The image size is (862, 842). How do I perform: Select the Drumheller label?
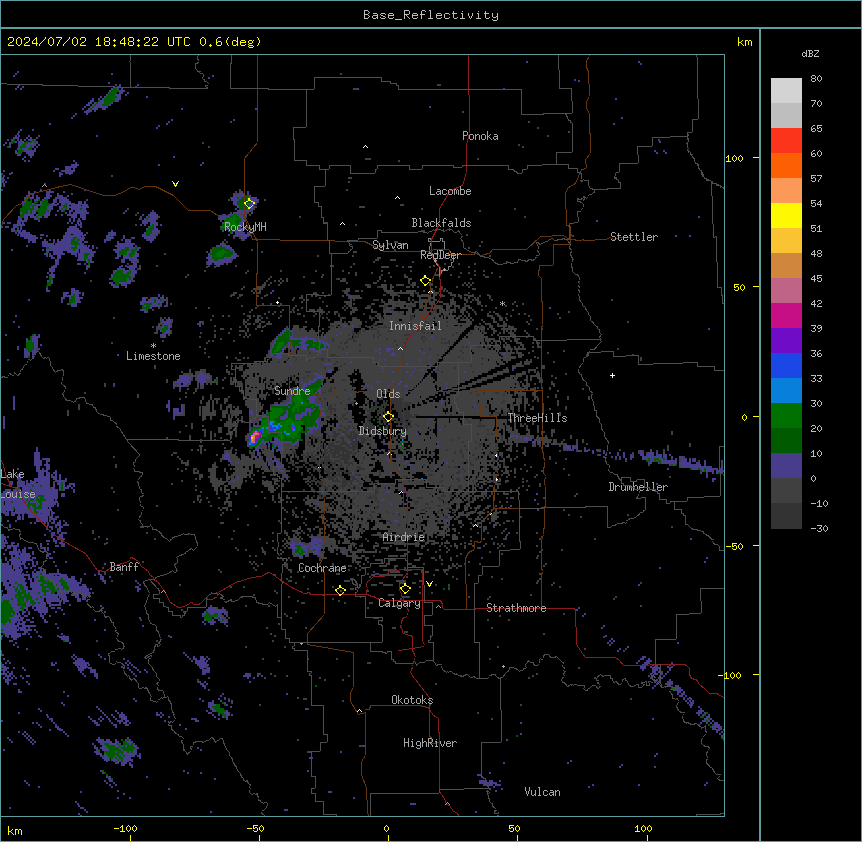(x=638, y=487)
